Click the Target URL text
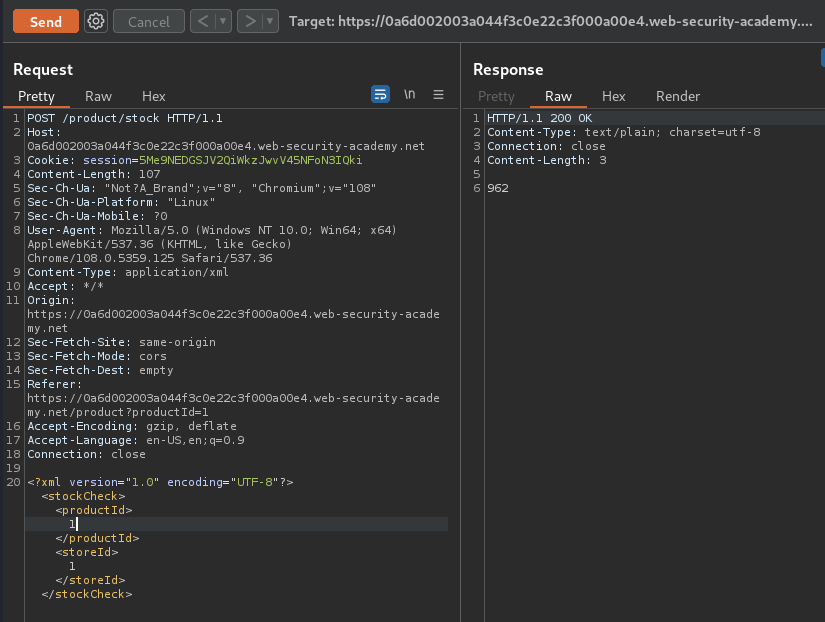Image resolution: width=825 pixels, height=622 pixels. click(x=551, y=22)
